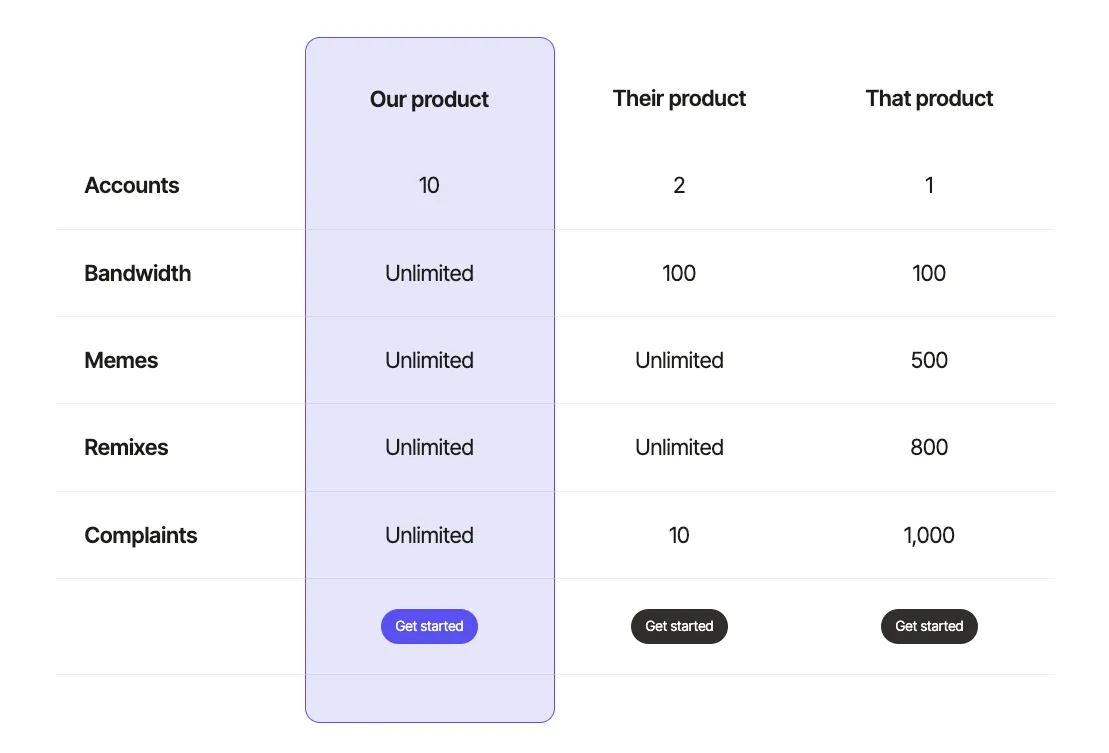This screenshot has height=753, width=1109.
Task: Click the '500' memes value under That product
Action: 929,360
